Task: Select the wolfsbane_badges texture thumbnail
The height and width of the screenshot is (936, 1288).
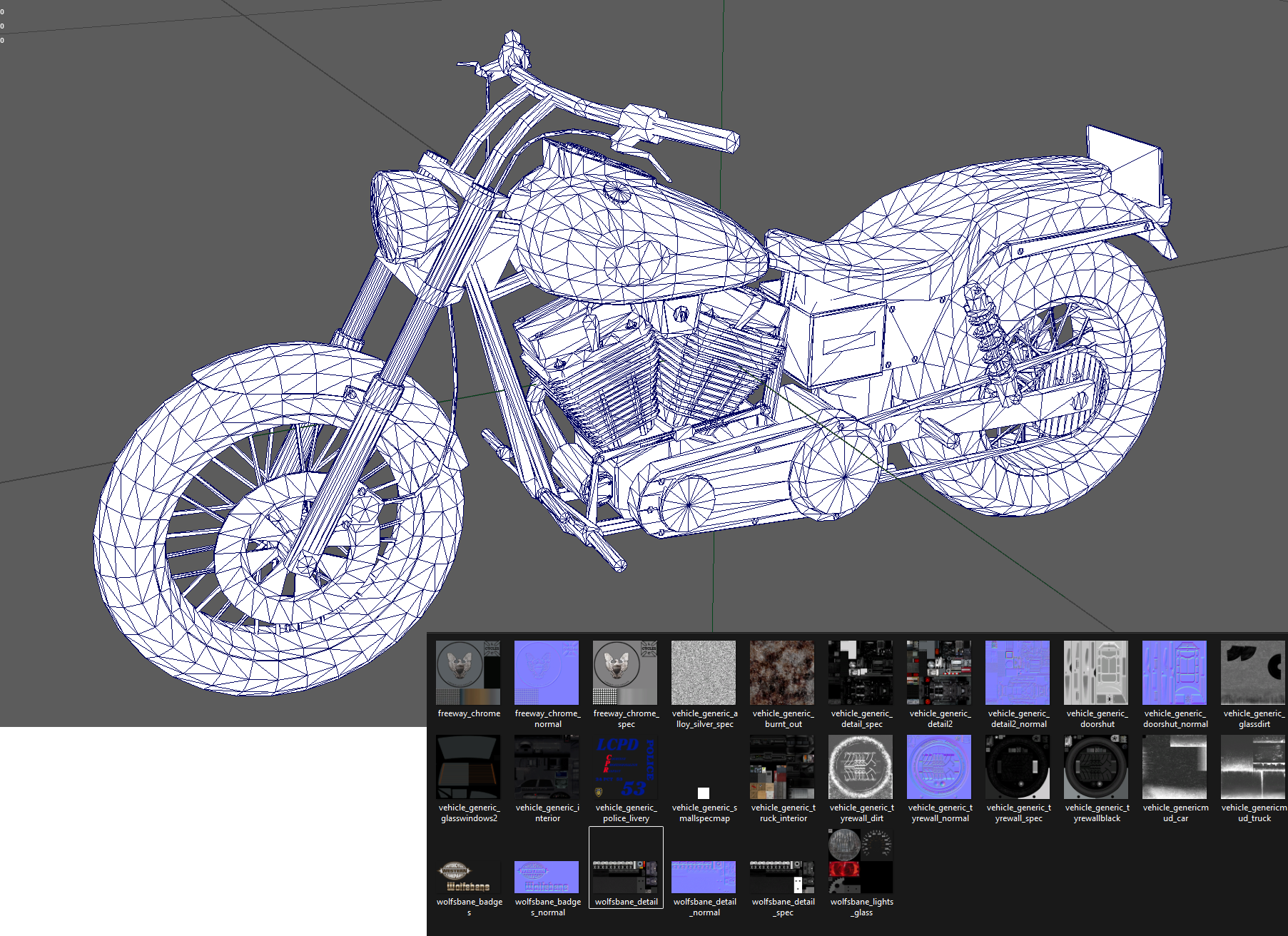Action: [468, 877]
